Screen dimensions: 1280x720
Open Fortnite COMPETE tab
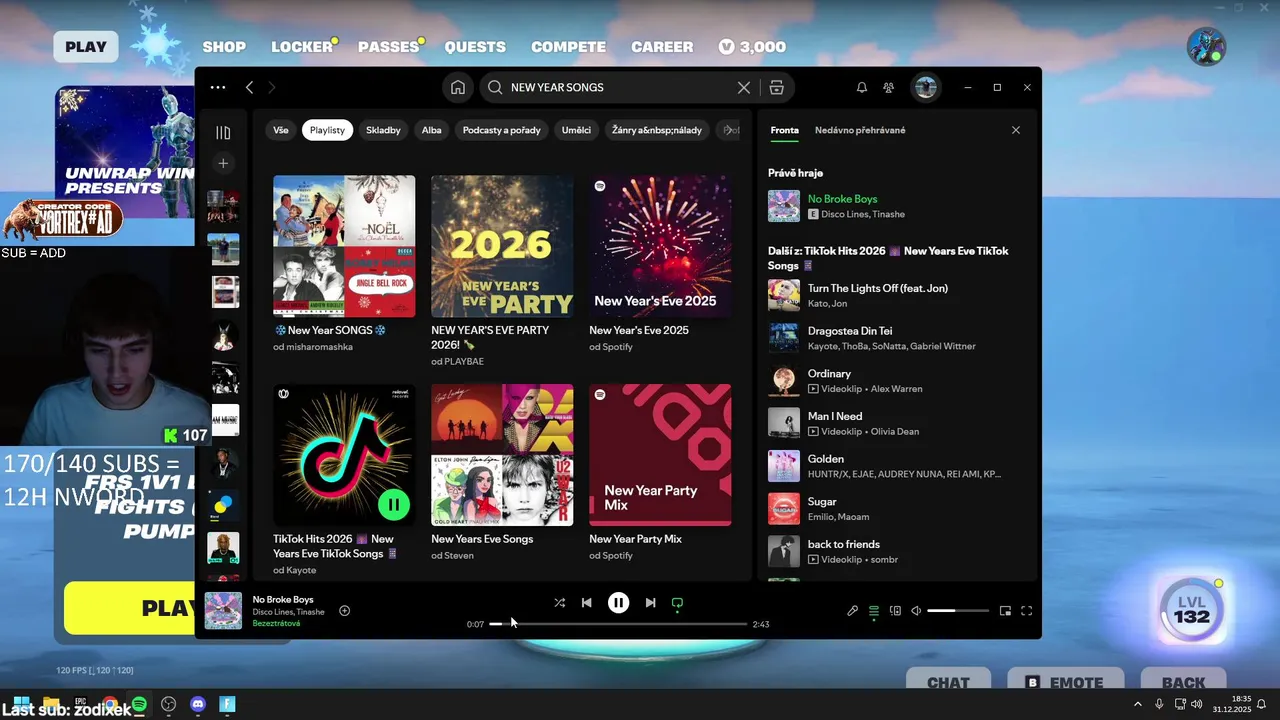click(x=568, y=47)
